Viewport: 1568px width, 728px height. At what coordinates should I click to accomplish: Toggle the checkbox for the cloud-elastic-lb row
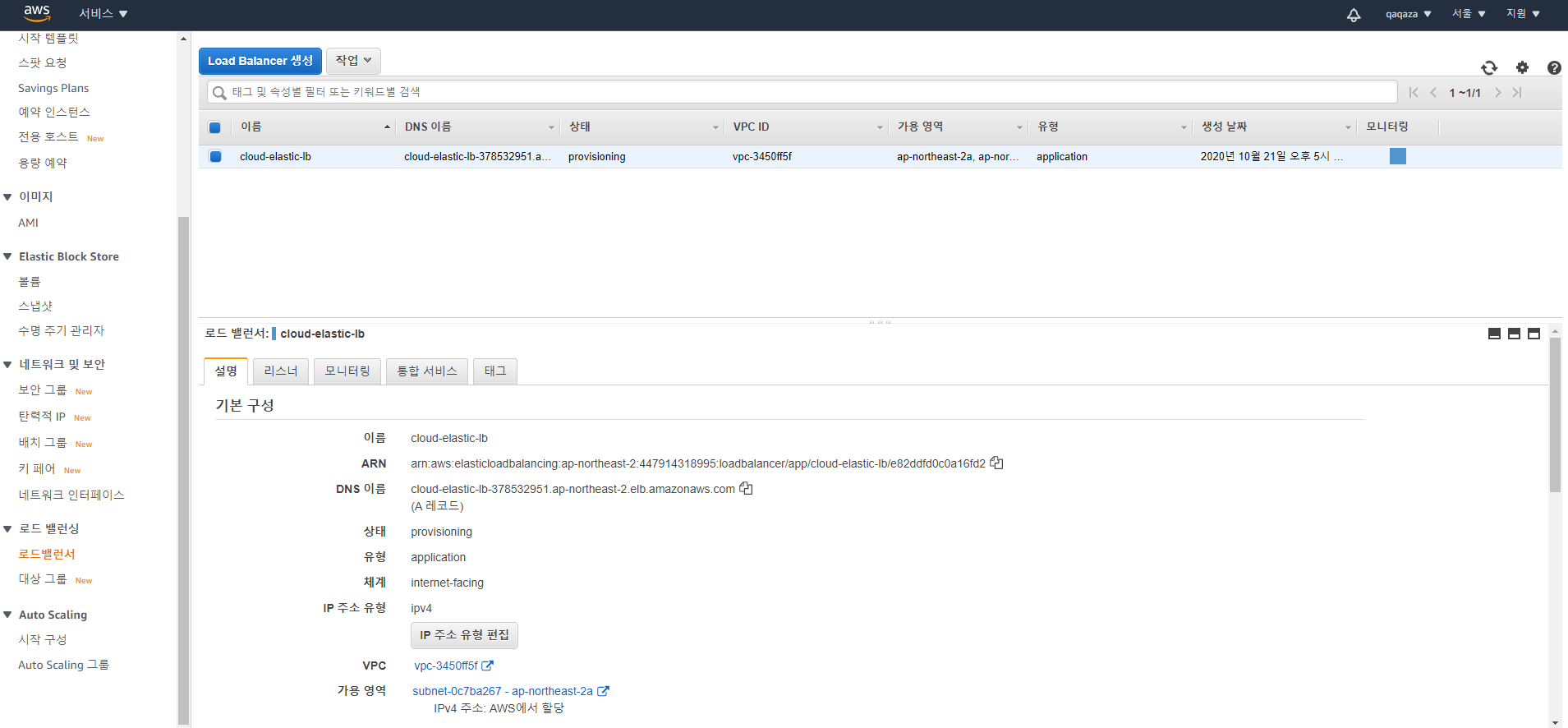pos(215,157)
